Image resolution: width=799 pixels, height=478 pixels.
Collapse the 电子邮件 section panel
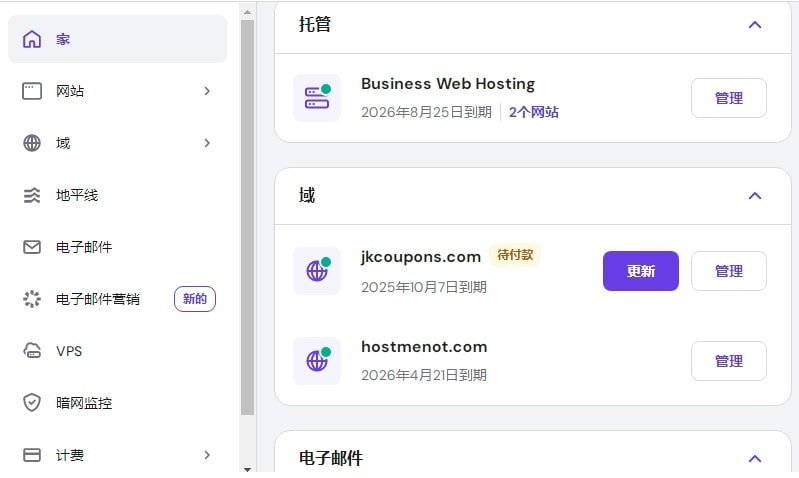click(x=755, y=458)
